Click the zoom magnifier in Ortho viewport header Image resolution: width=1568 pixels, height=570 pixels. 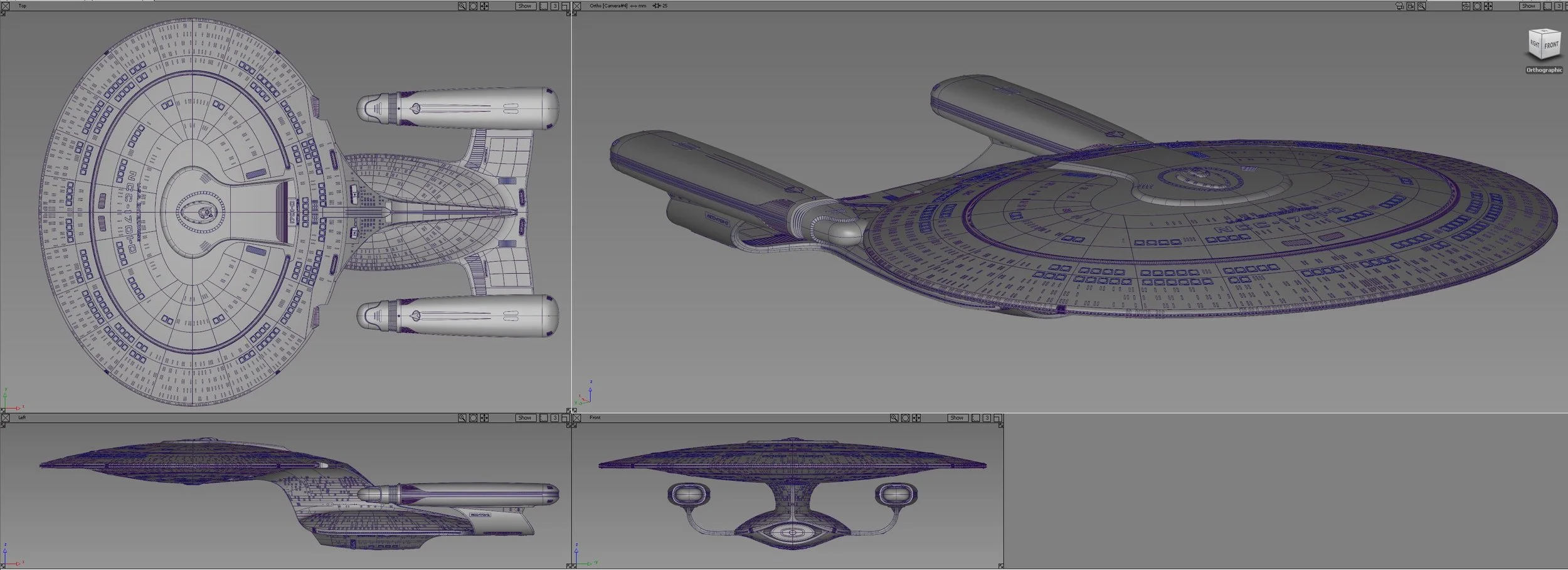pos(1422,6)
